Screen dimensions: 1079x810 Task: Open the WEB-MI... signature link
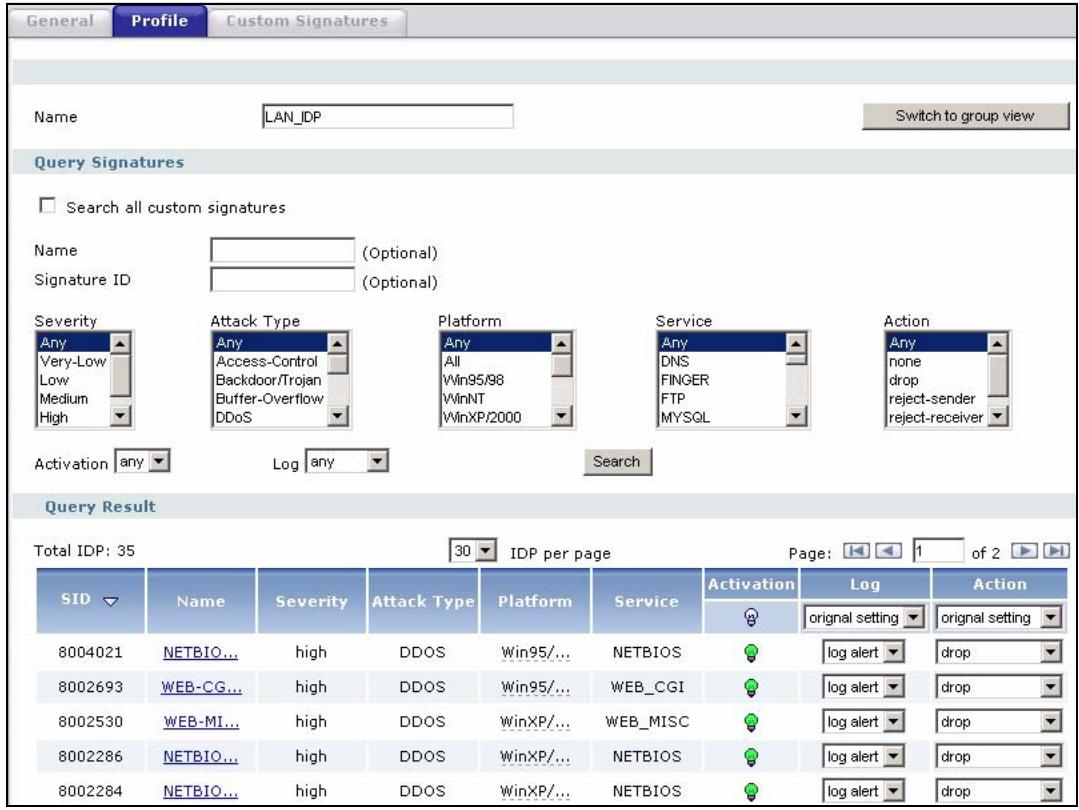coord(201,722)
